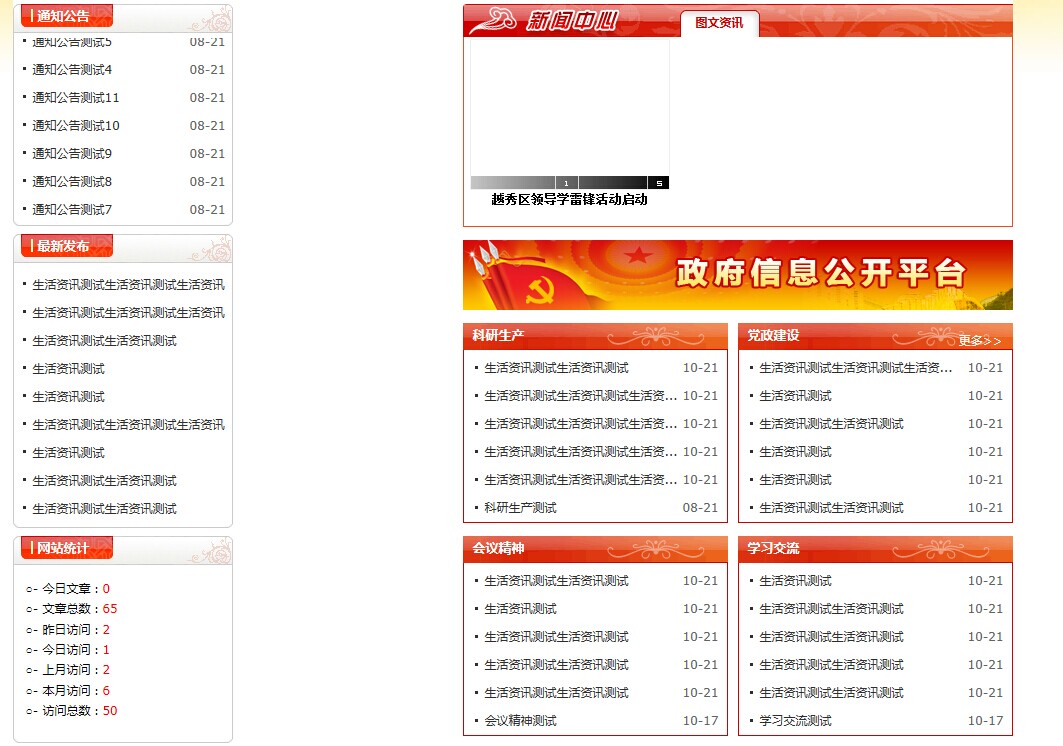The width and height of the screenshot is (1063, 746).
Task: Switch to the 图文资讯 tab
Action: (719, 23)
